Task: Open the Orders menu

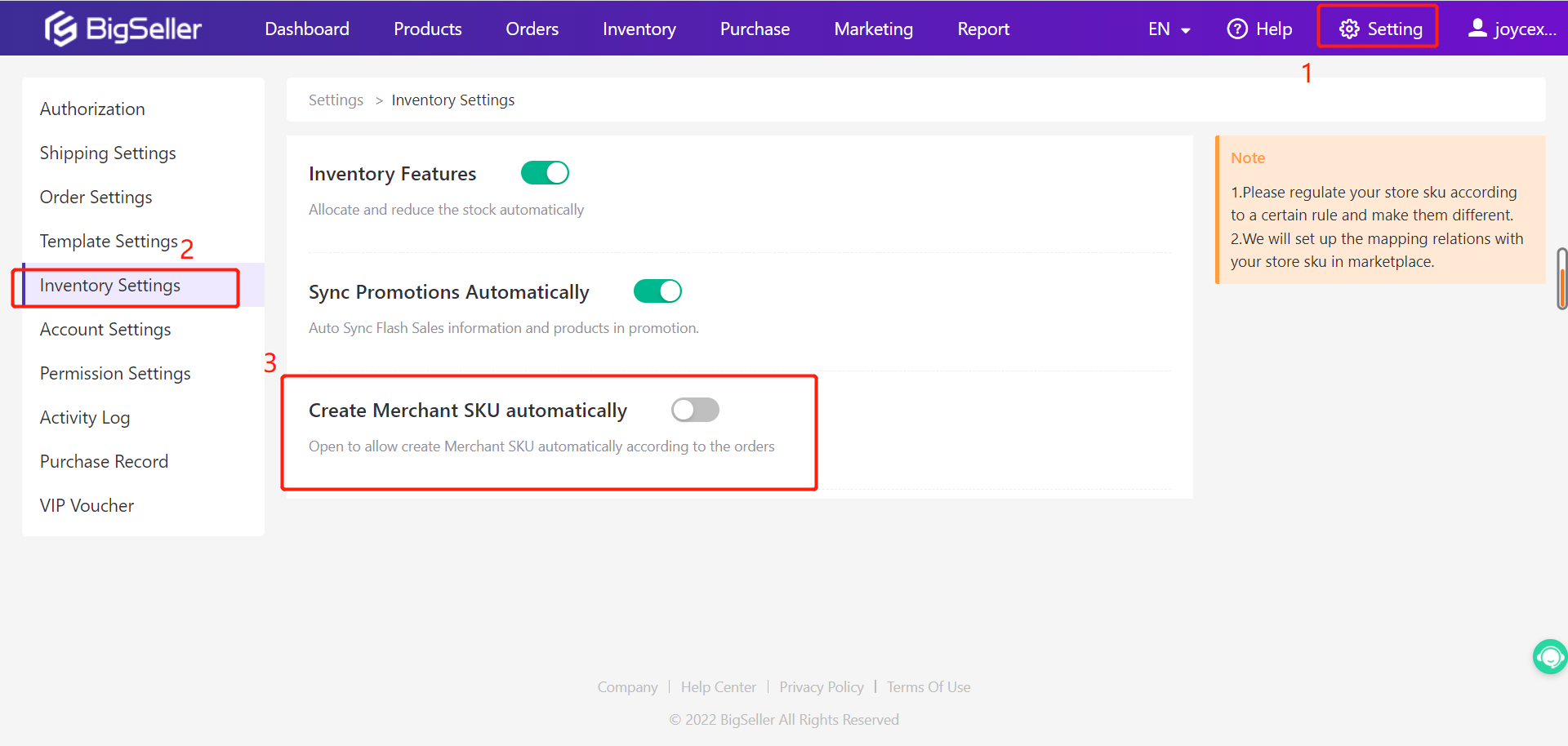Action: coord(532,29)
